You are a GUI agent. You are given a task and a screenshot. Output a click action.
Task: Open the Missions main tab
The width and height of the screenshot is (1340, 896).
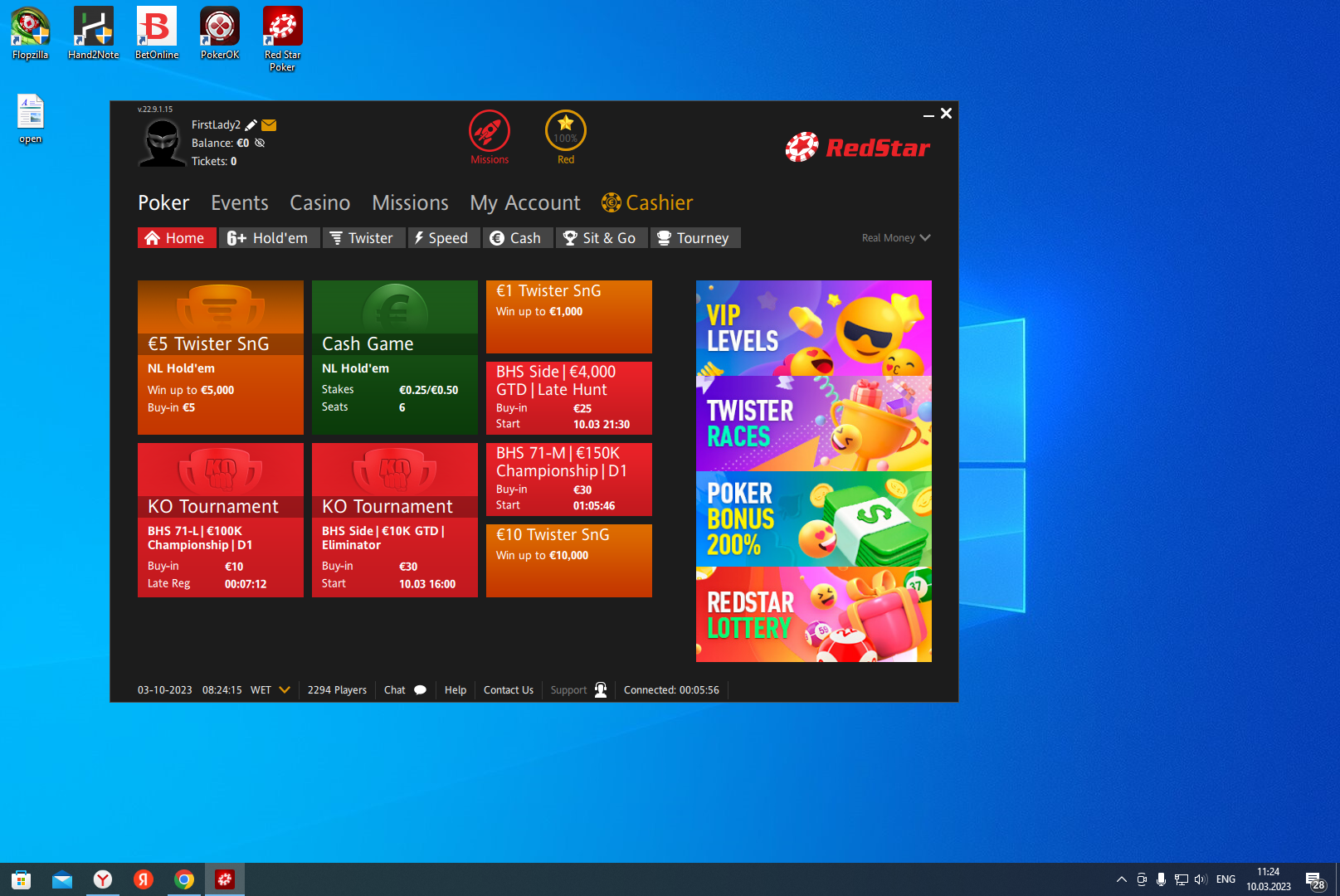410,202
